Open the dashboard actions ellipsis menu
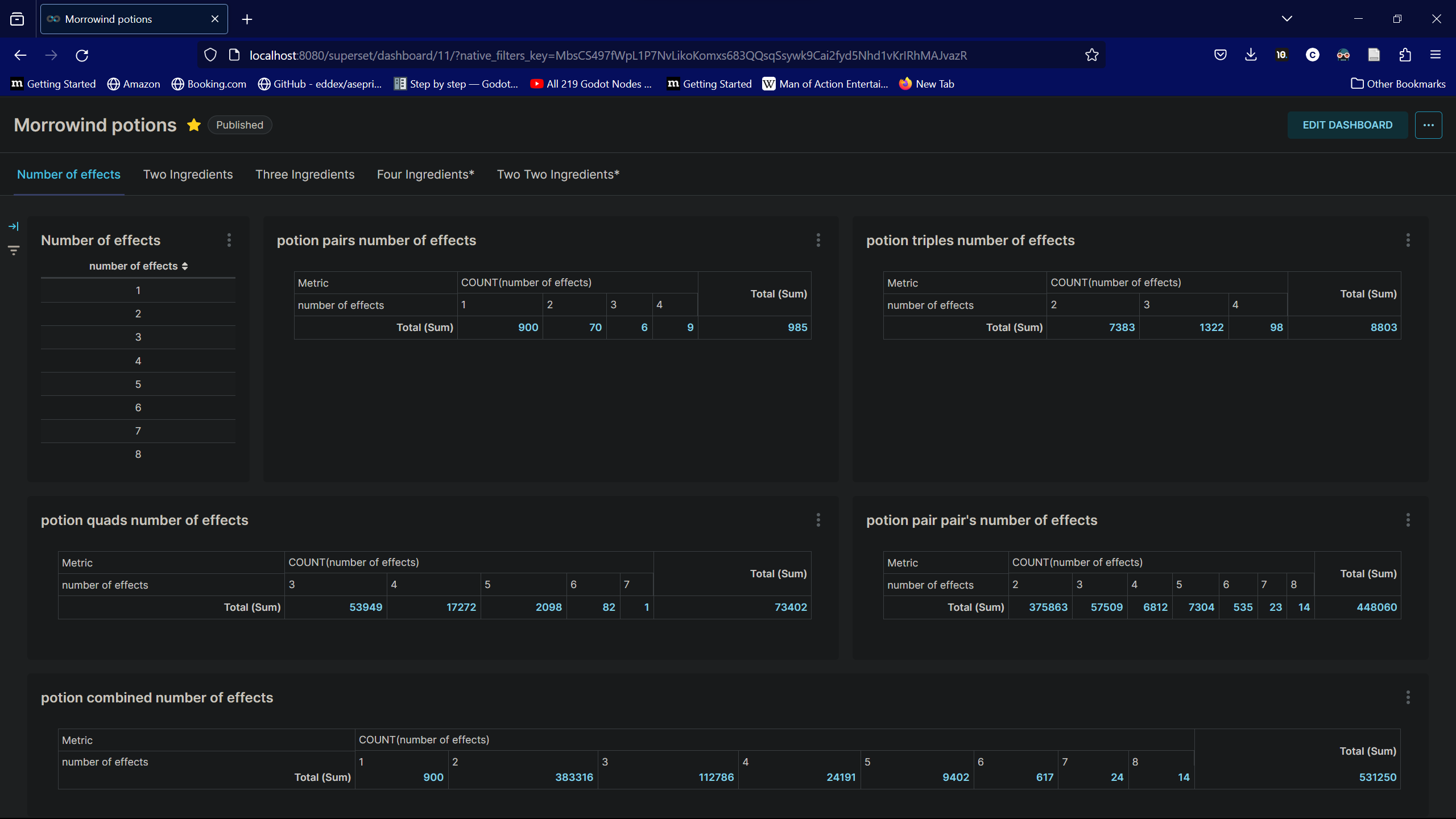Image resolution: width=1456 pixels, height=819 pixels. [x=1428, y=125]
